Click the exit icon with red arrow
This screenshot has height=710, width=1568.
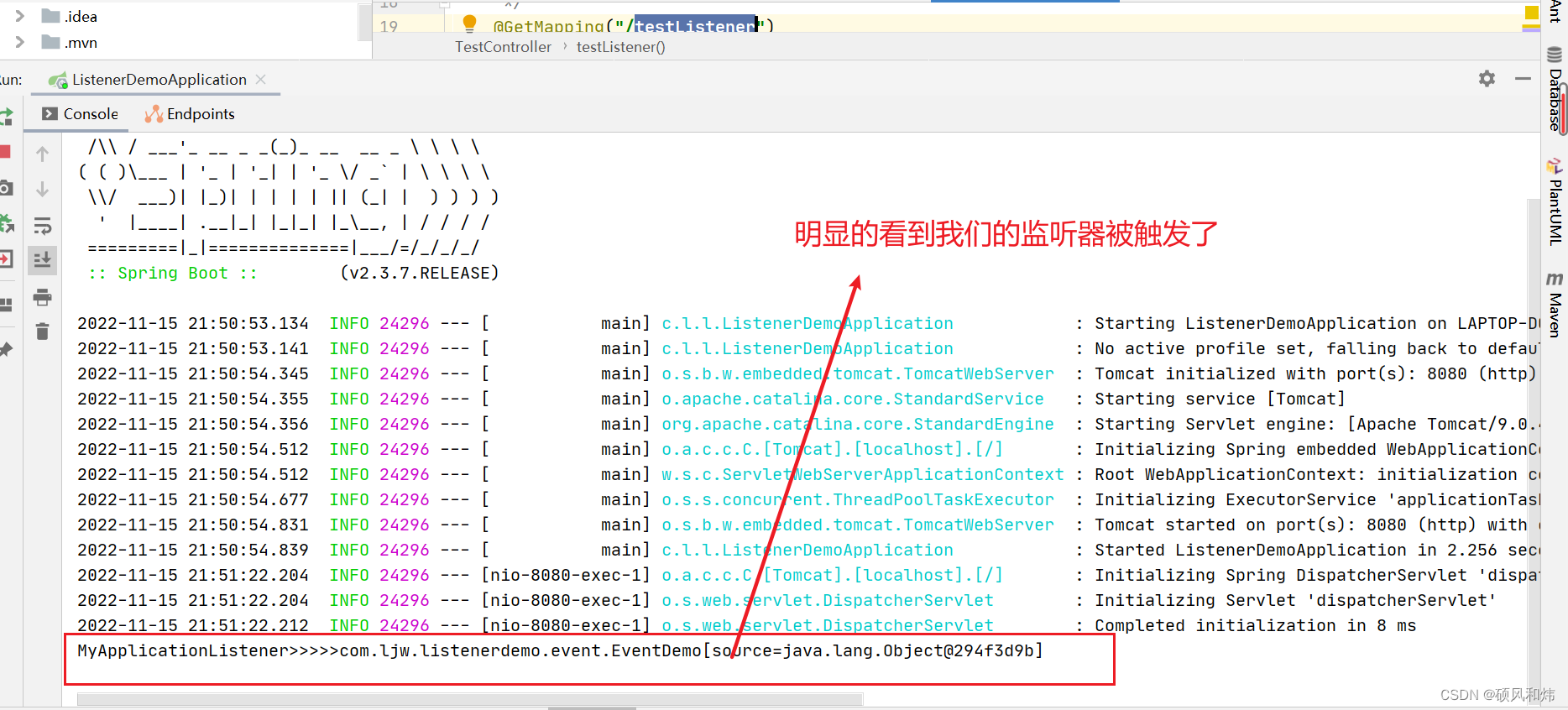7,258
